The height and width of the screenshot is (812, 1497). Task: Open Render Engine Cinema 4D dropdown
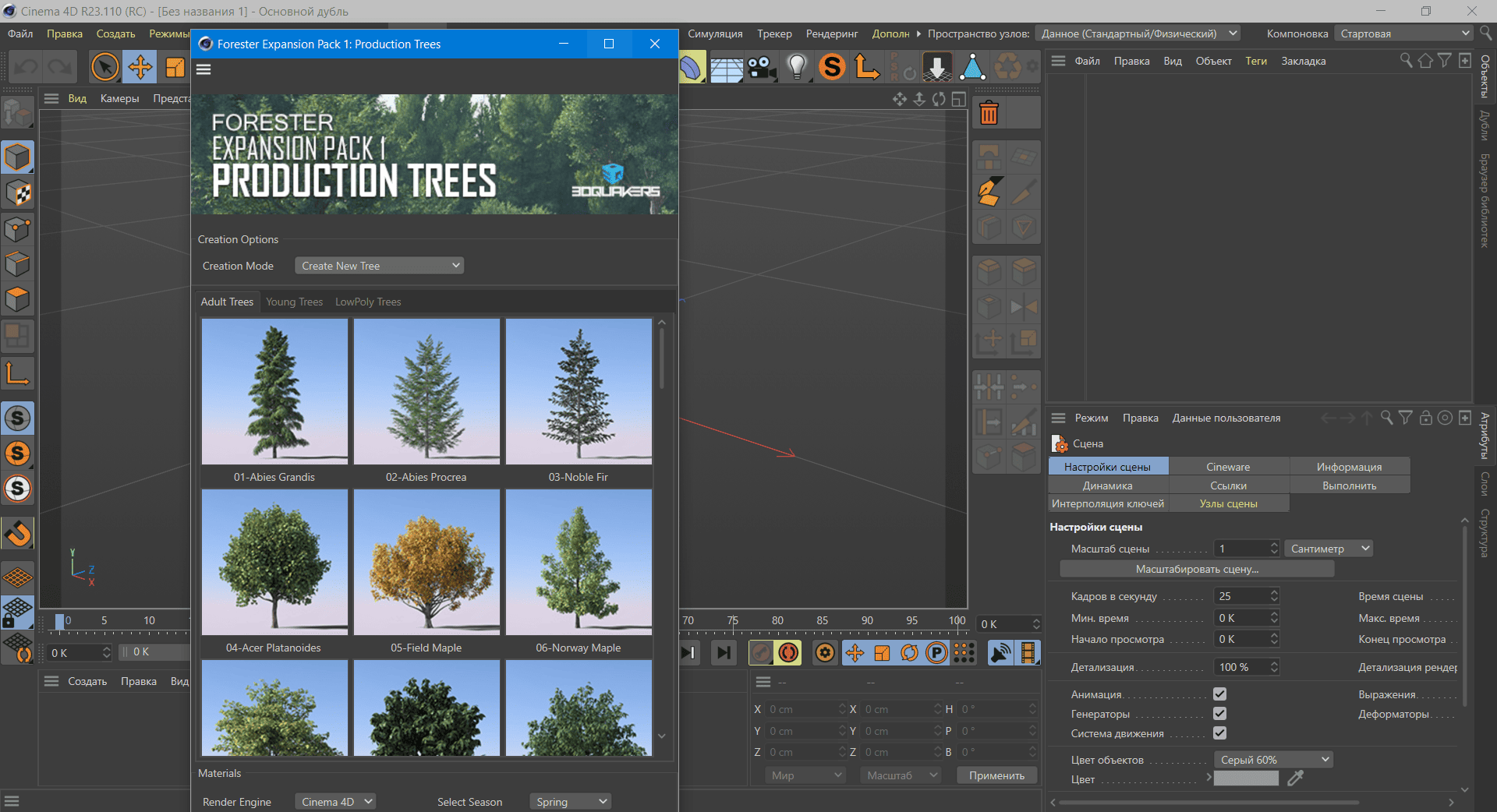pyautogui.click(x=335, y=802)
